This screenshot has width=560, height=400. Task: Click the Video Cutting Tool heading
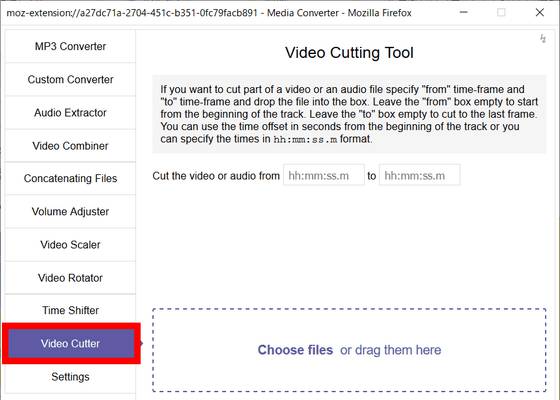(349, 53)
